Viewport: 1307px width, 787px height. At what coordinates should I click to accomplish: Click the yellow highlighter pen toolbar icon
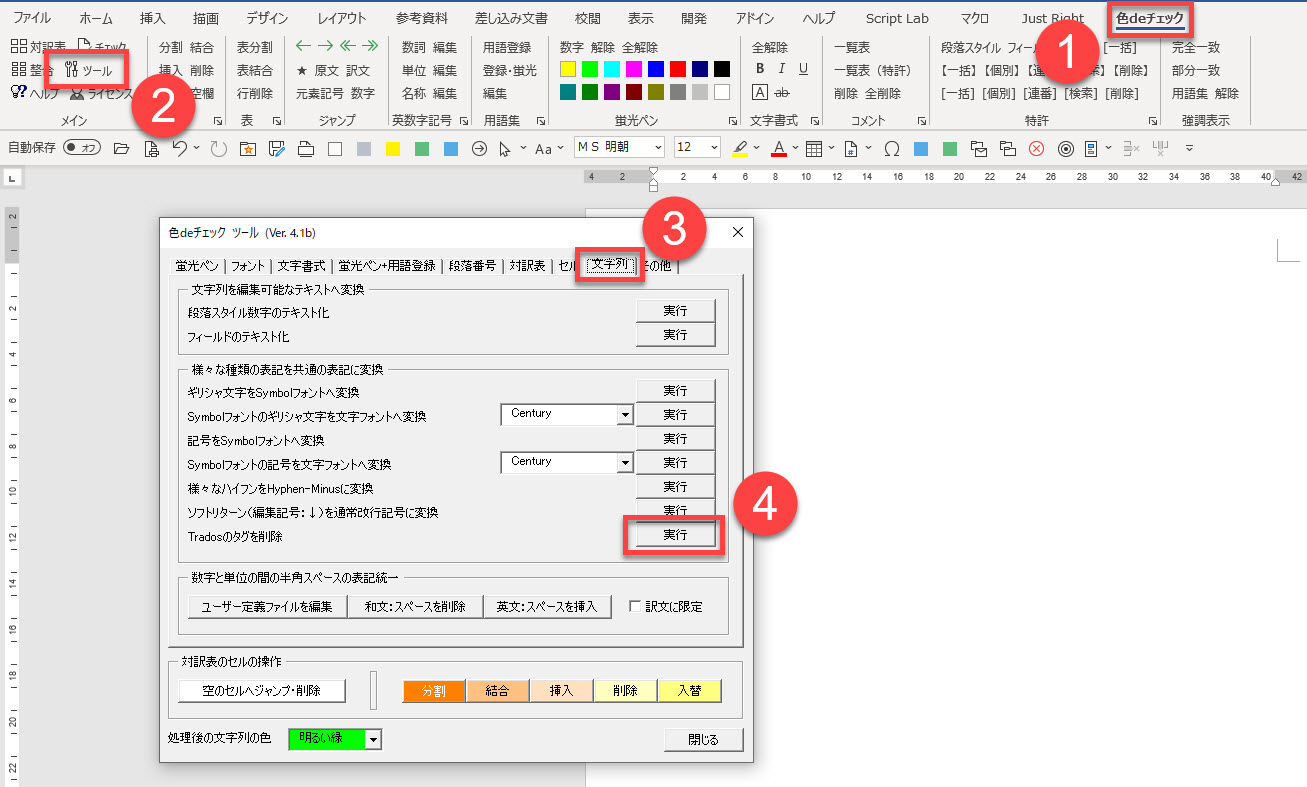740,148
